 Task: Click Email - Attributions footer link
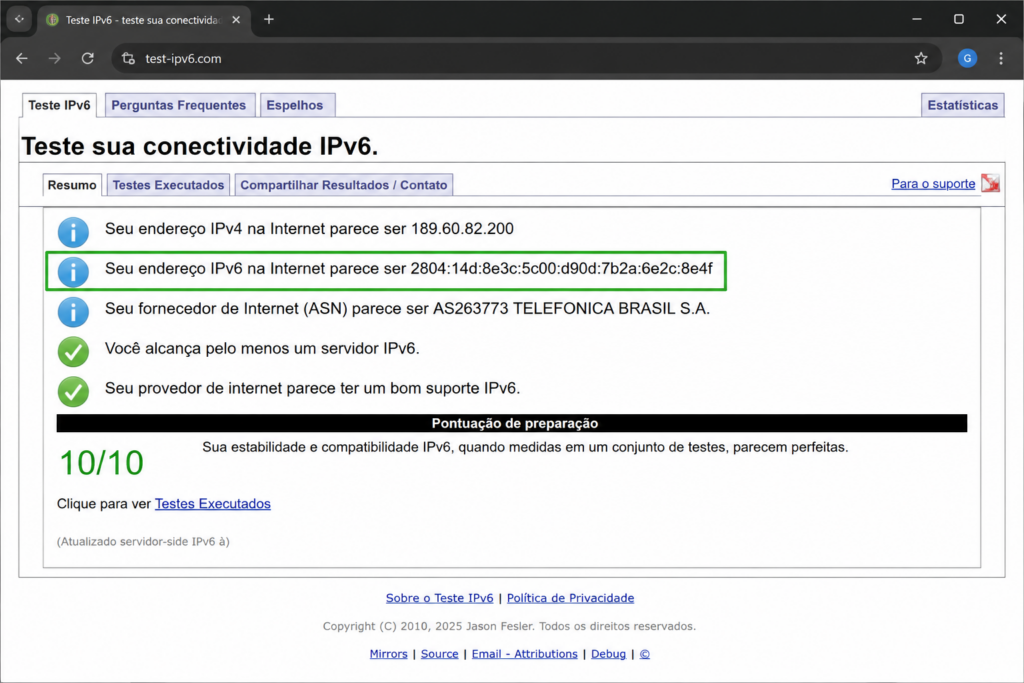pos(524,654)
